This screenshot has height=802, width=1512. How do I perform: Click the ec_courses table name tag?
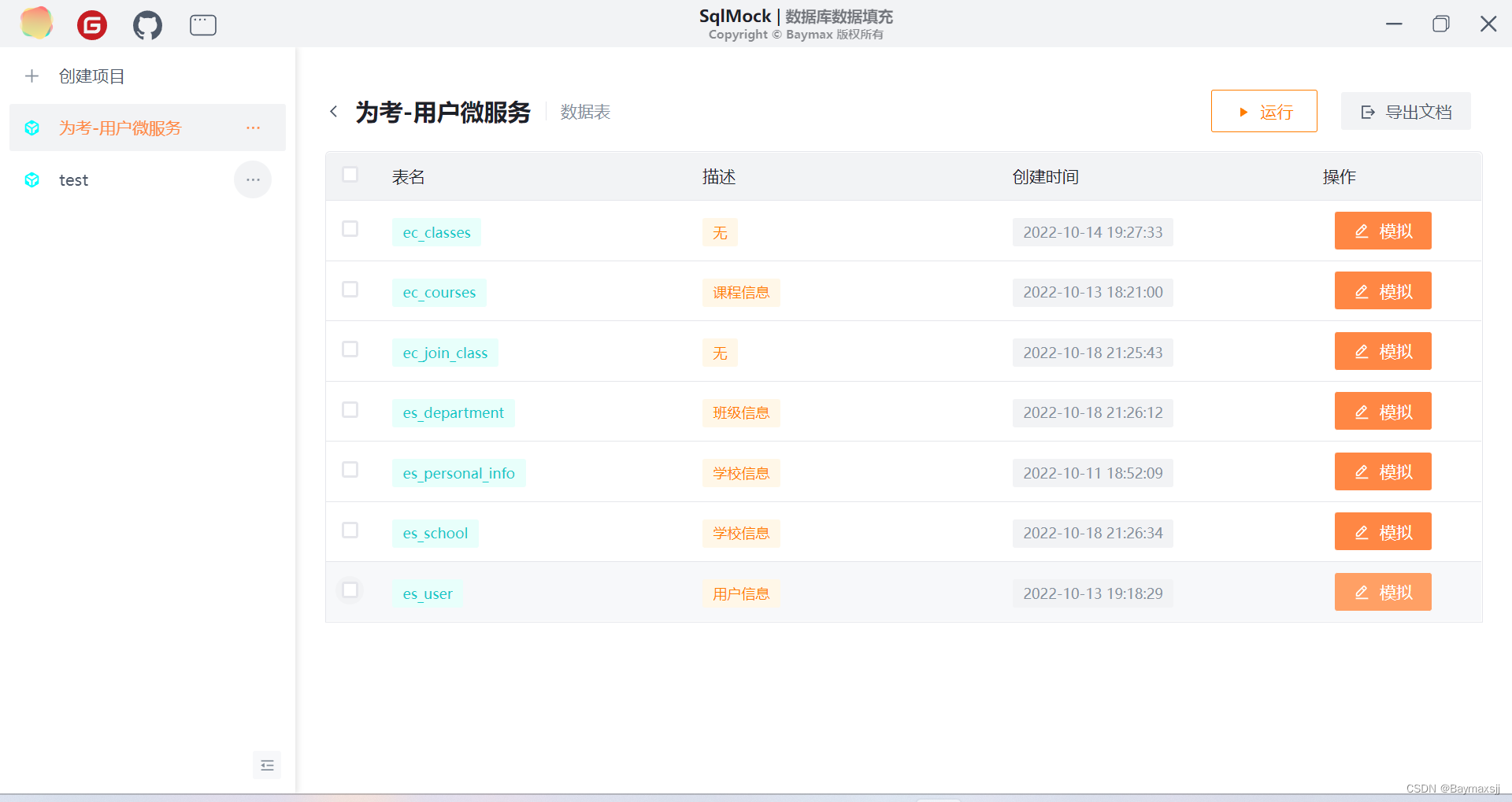click(x=439, y=292)
